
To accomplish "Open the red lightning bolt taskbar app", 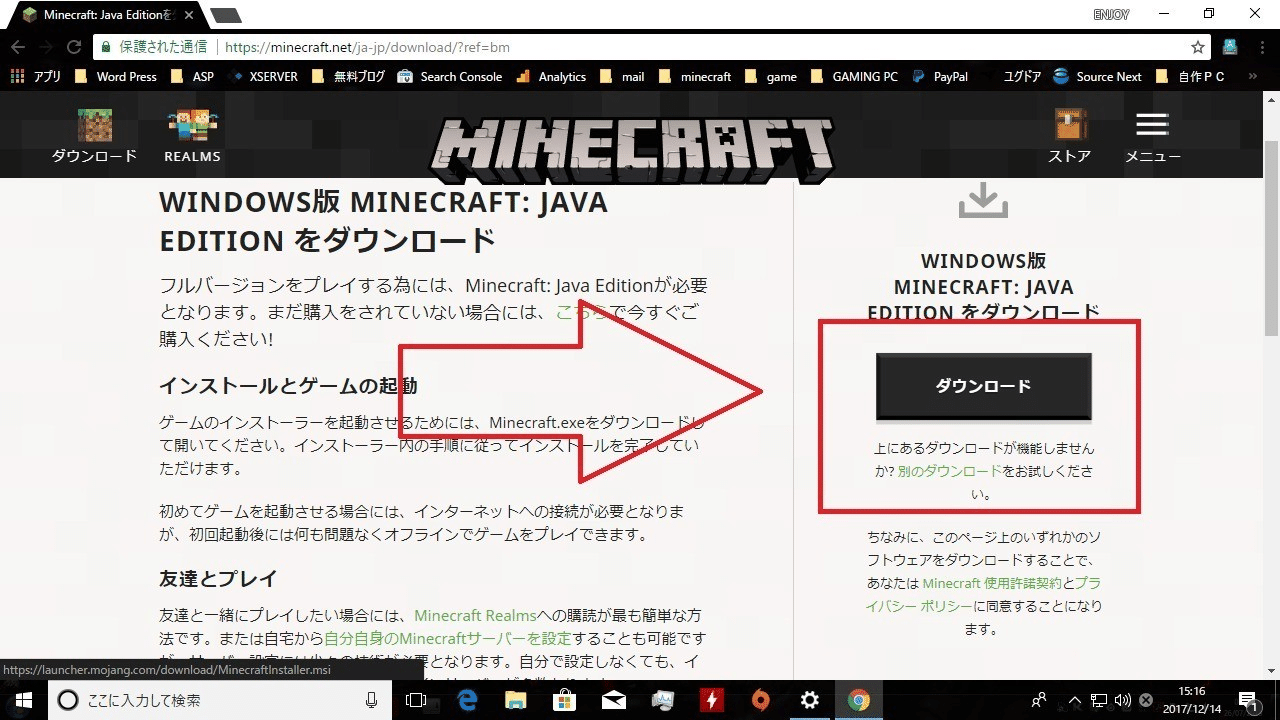I will point(712,700).
